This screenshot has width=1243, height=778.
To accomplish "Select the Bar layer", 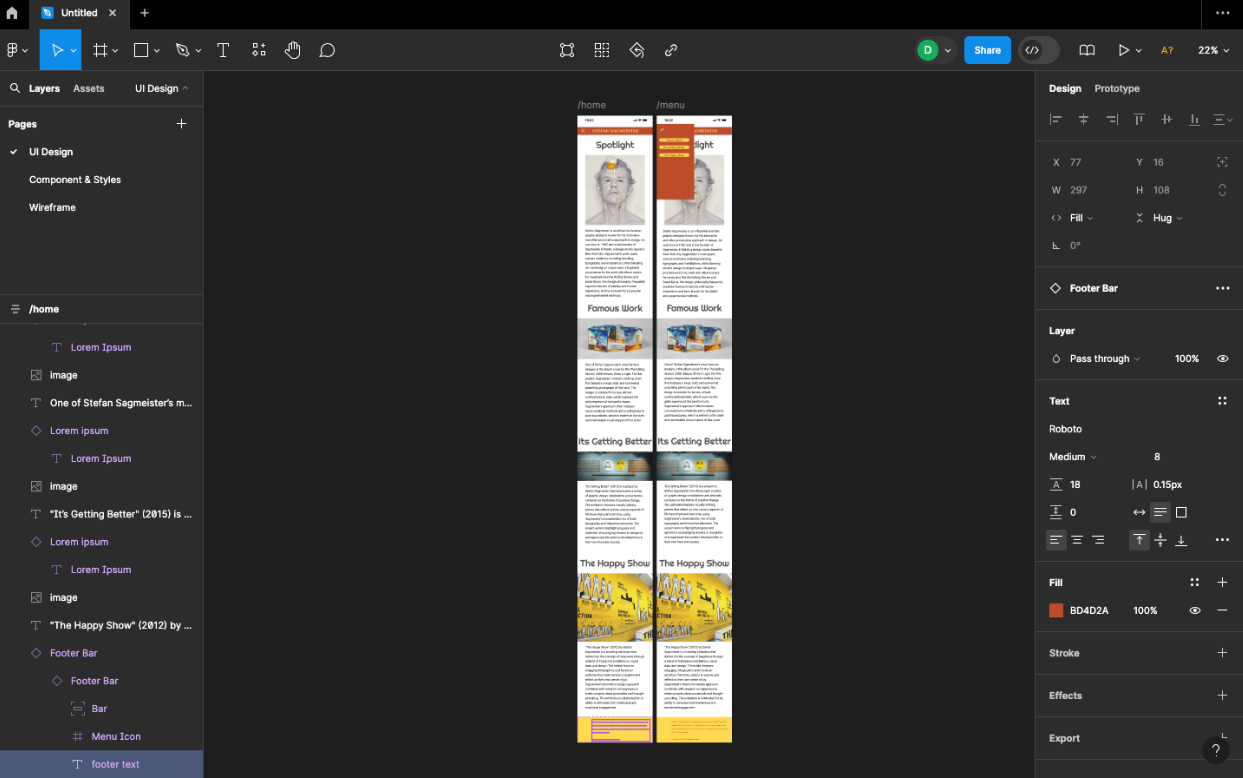I will point(101,708).
